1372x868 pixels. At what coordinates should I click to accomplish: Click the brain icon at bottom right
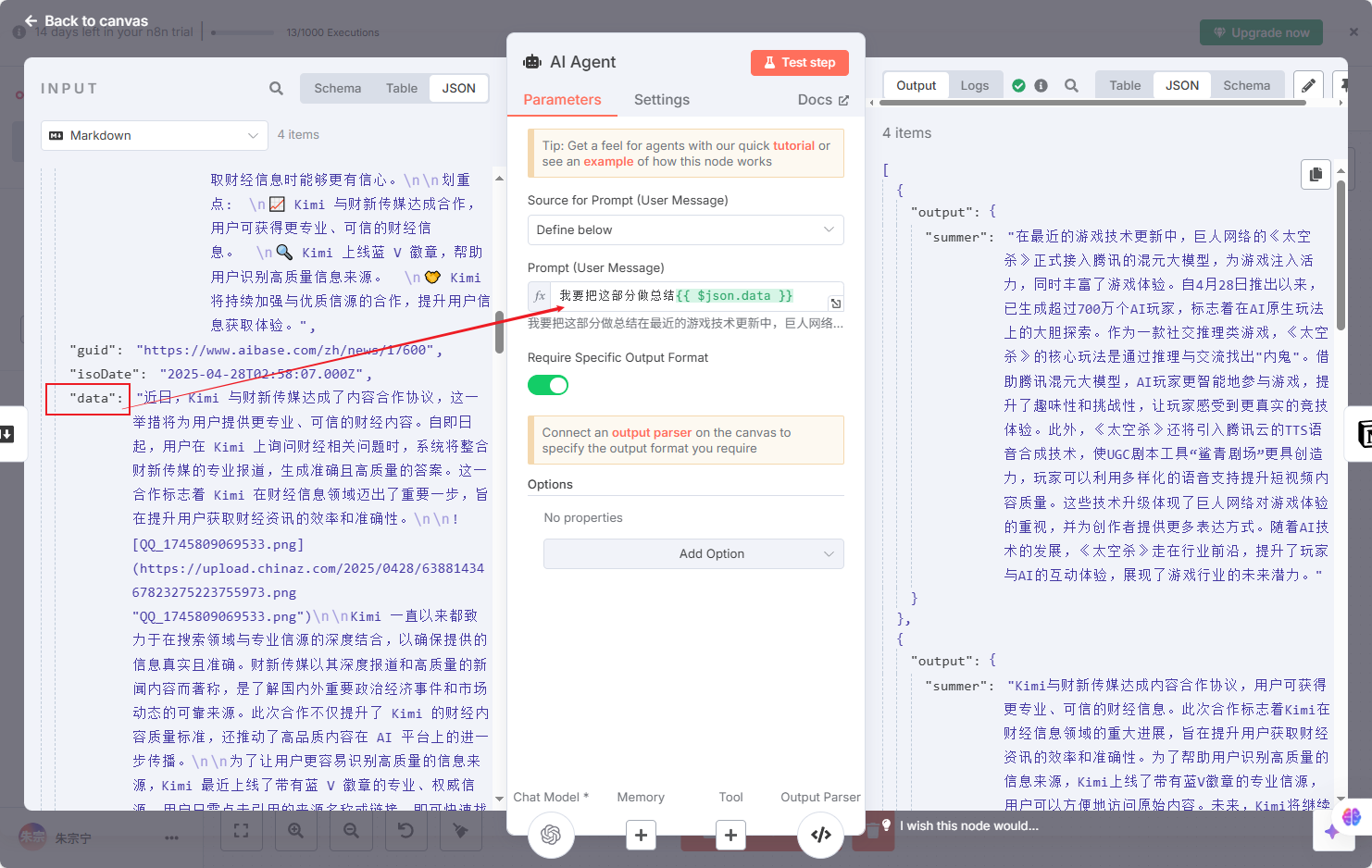pos(1352,817)
